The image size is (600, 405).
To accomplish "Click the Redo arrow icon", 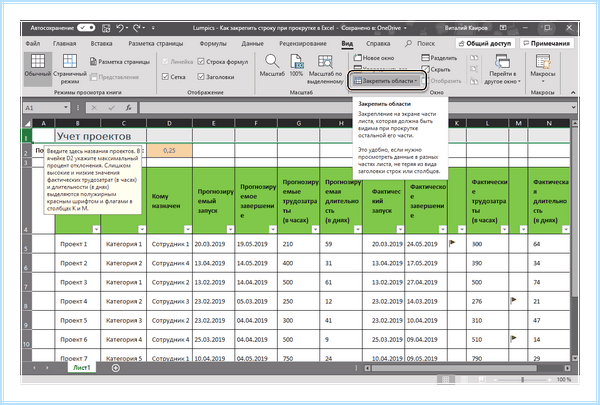I will click(x=137, y=28).
